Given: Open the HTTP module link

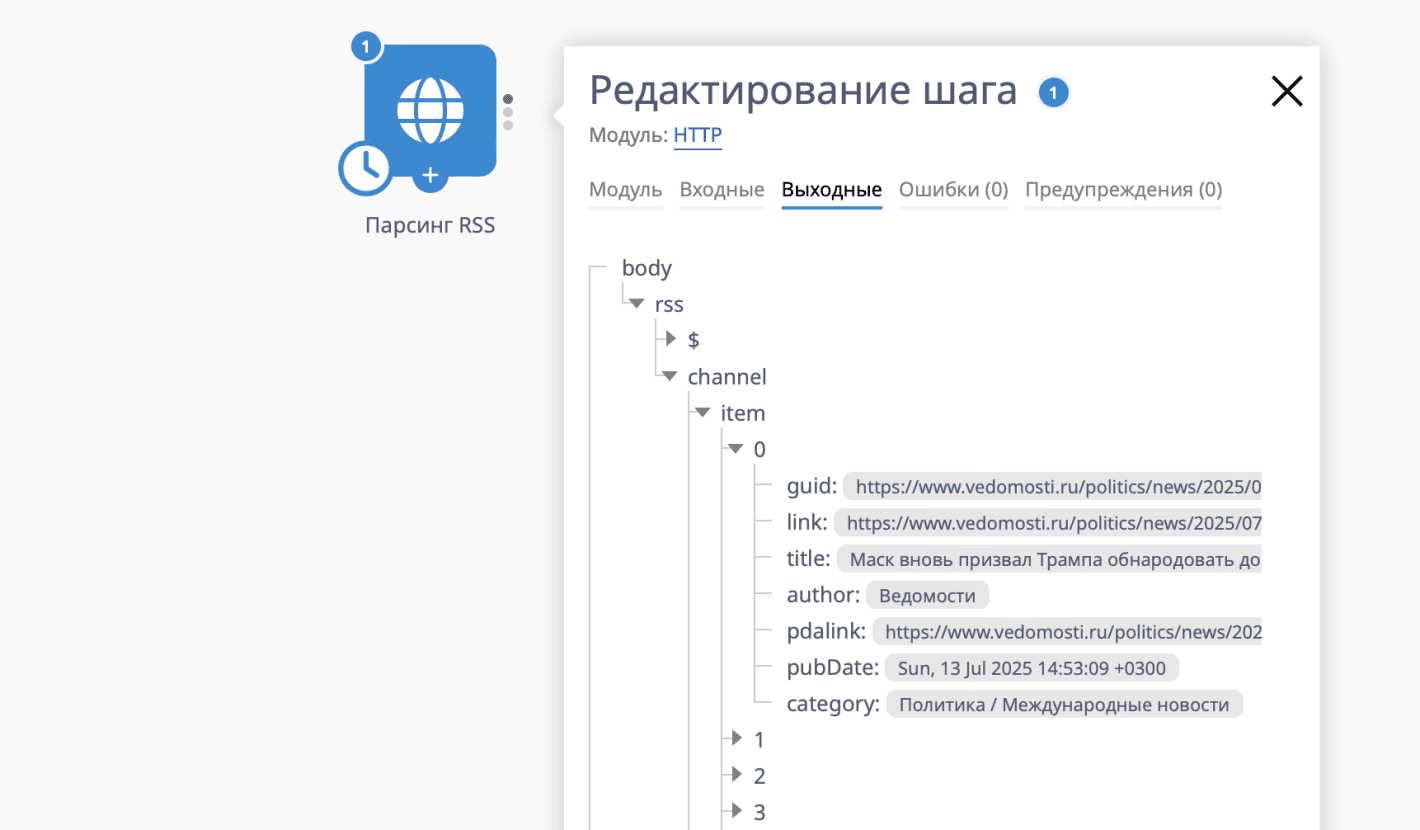Looking at the screenshot, I should [x=697, y=137].
